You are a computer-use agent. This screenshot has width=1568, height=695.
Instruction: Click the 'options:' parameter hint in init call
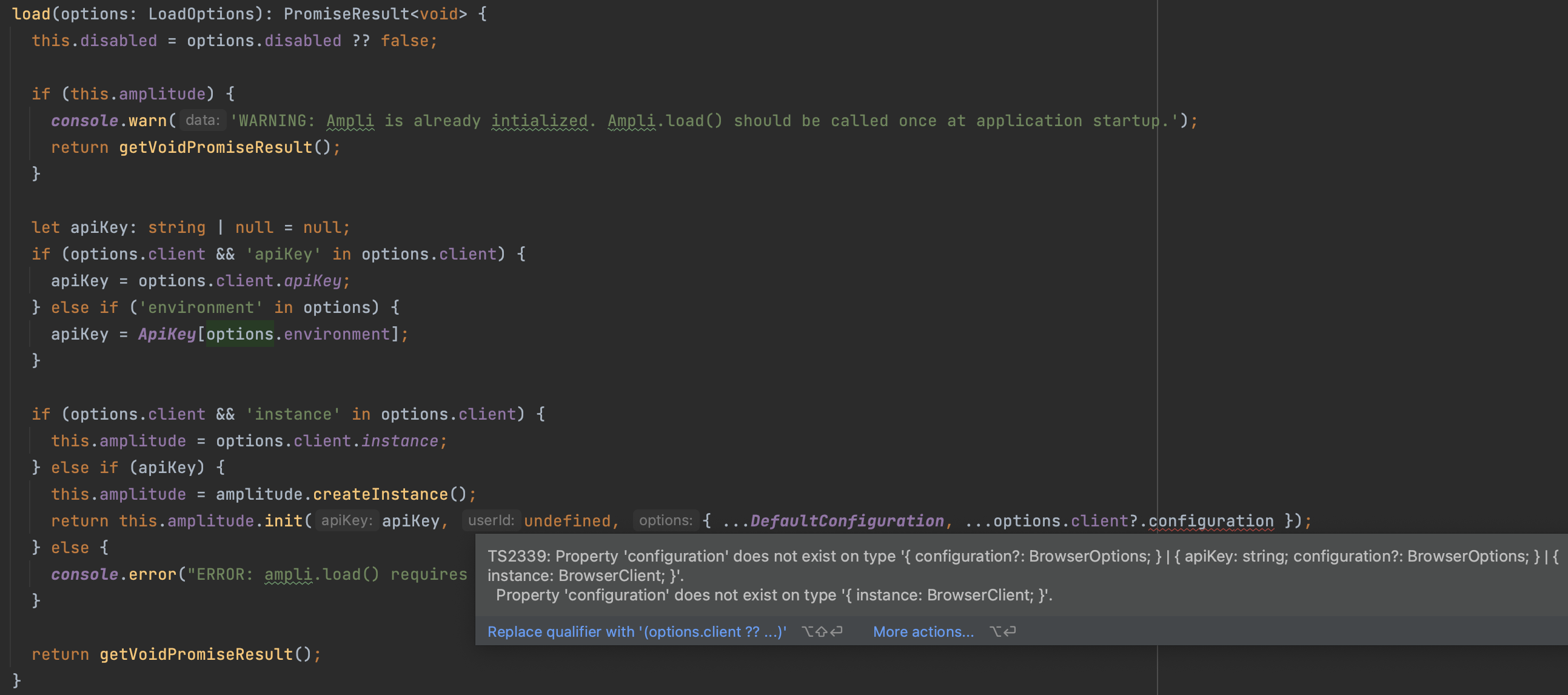665,520
